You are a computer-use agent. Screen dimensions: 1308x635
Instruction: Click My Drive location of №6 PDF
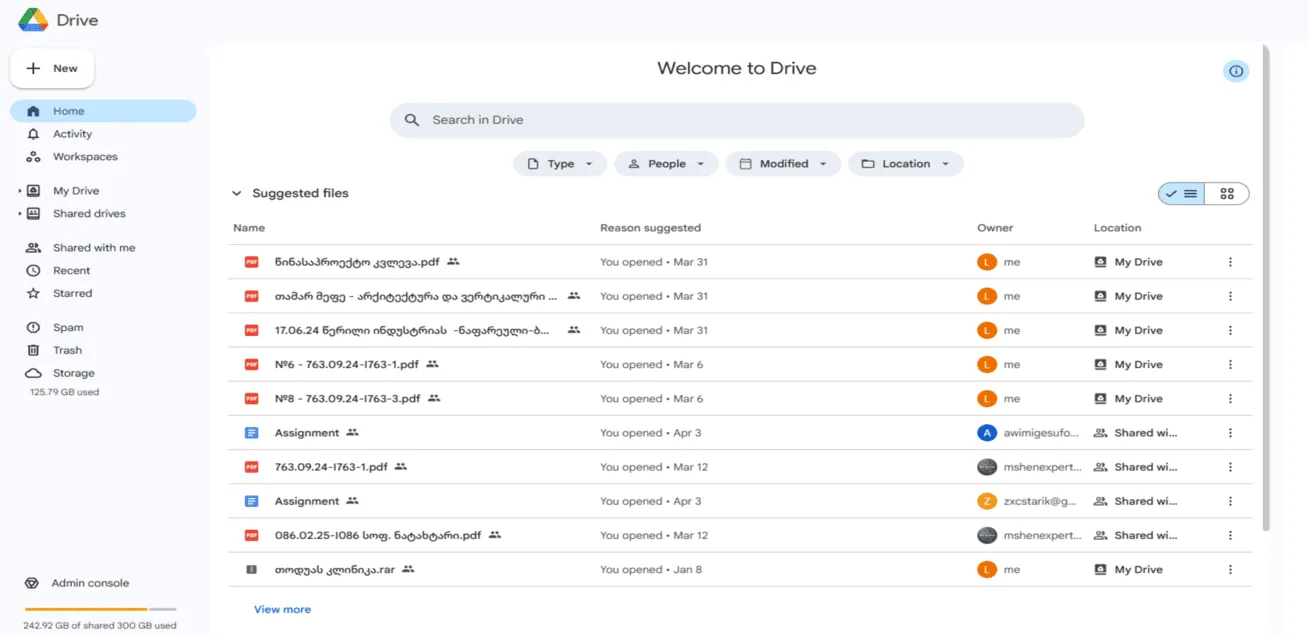click(x=1129, y=365)
